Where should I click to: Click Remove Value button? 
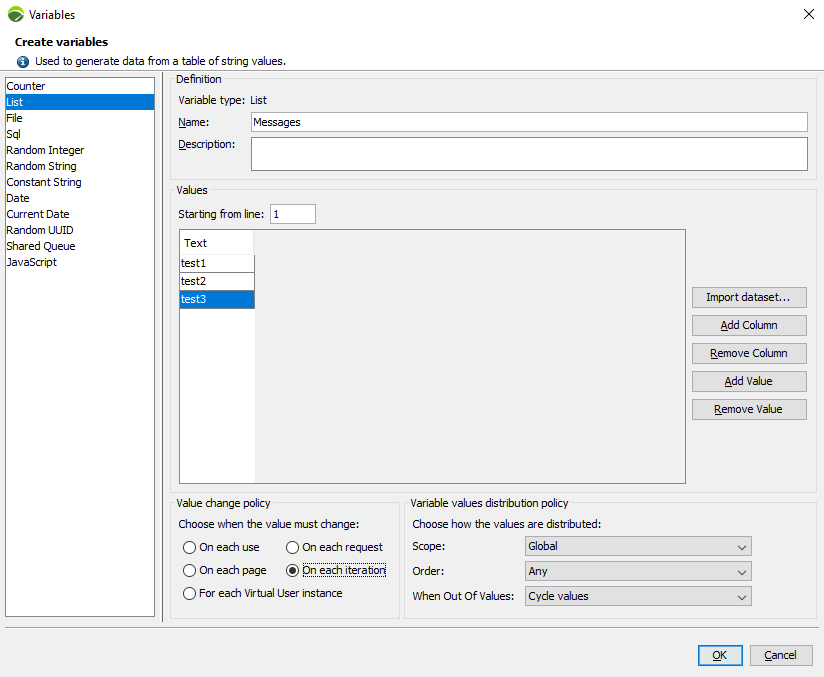pyautogui.click(x=748, y=409)
